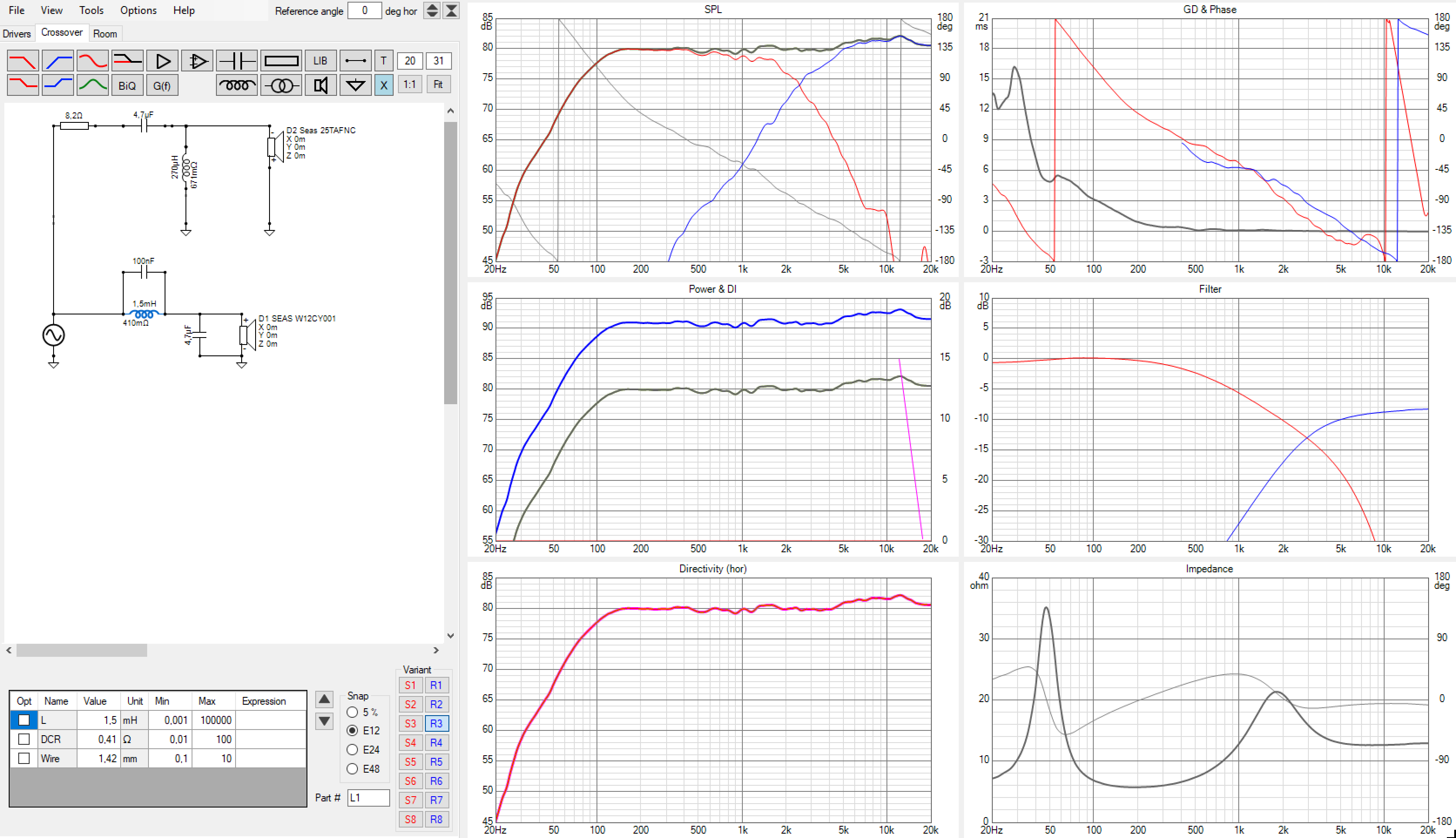Add a loudspeaker driver symbol
The height and width of the screenshot is (838, 1456).
tap(320, 85)
